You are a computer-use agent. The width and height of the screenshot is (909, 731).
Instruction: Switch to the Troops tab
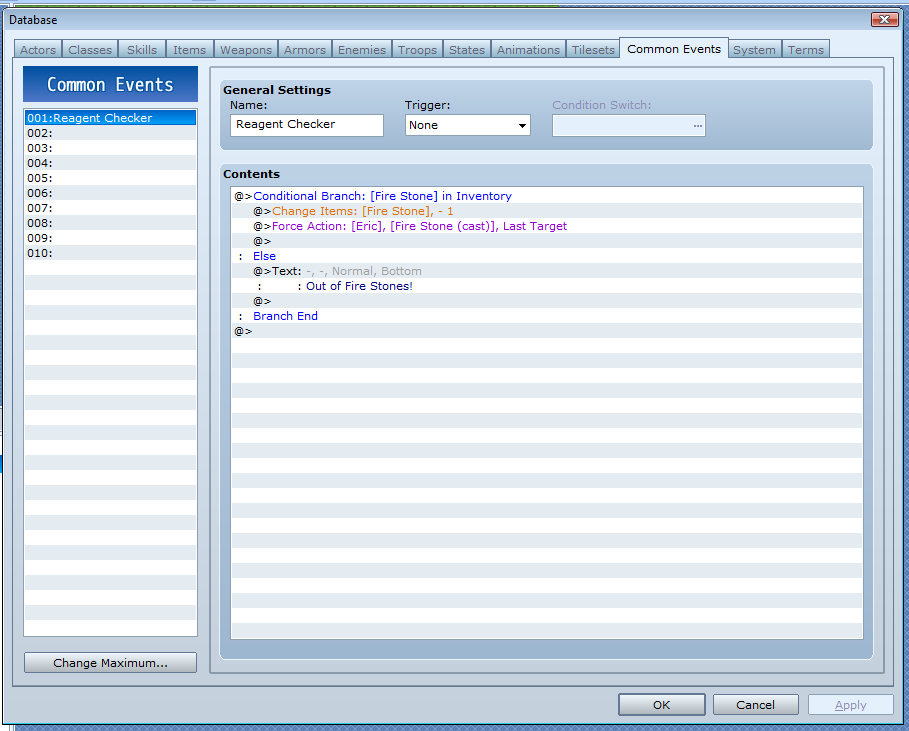pos(417,50)
